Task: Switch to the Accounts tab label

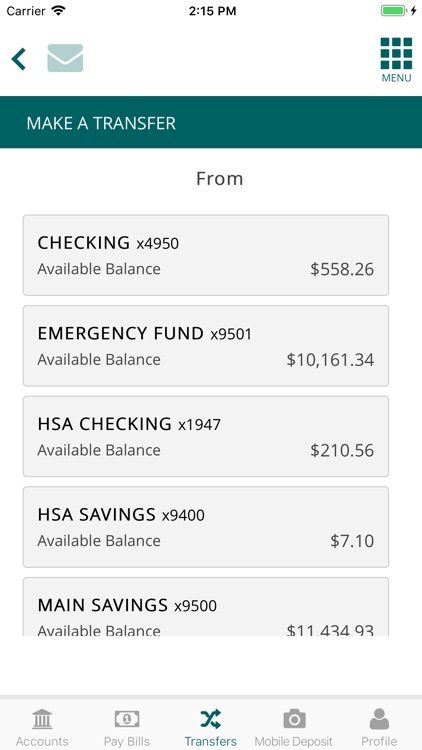Action: point(42,741)
